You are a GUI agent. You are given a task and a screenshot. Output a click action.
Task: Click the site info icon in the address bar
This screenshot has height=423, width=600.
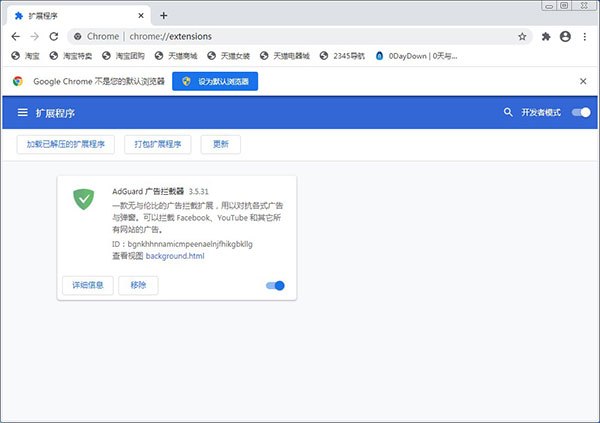point(78,36)
